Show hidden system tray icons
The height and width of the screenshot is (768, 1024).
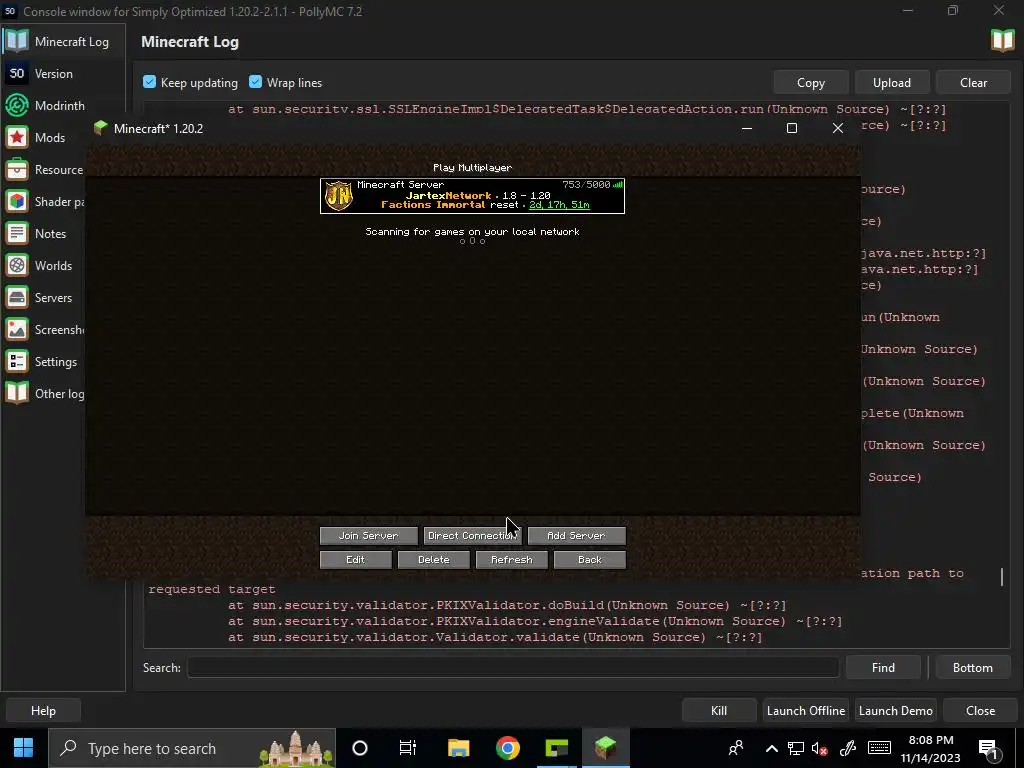click(771, 748)
